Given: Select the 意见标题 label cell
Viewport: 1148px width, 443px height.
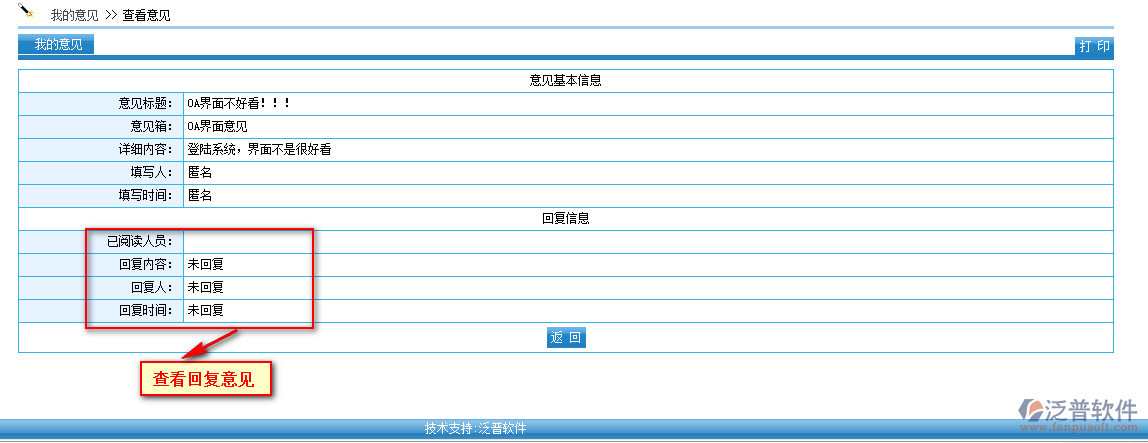Looking at the screenshot, I should click(x=101, y=104).
